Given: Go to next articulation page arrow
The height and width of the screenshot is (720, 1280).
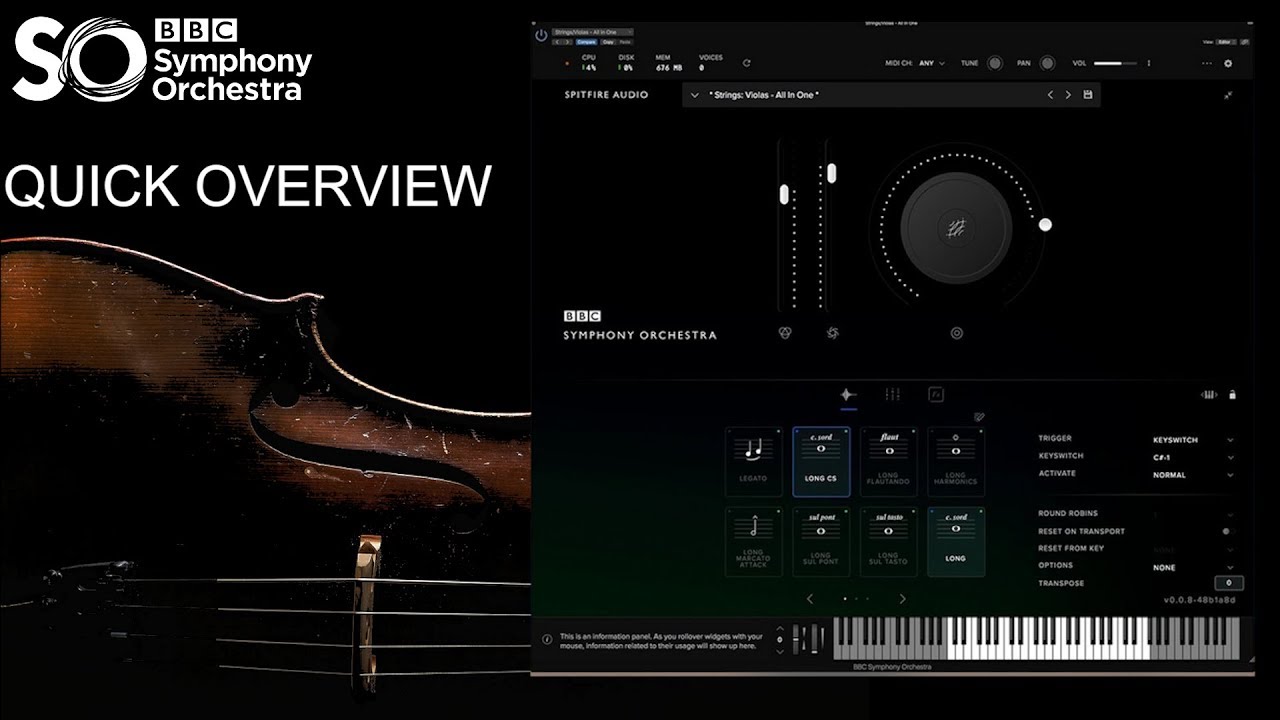Looking at the screenshot, I should [902, 599].
